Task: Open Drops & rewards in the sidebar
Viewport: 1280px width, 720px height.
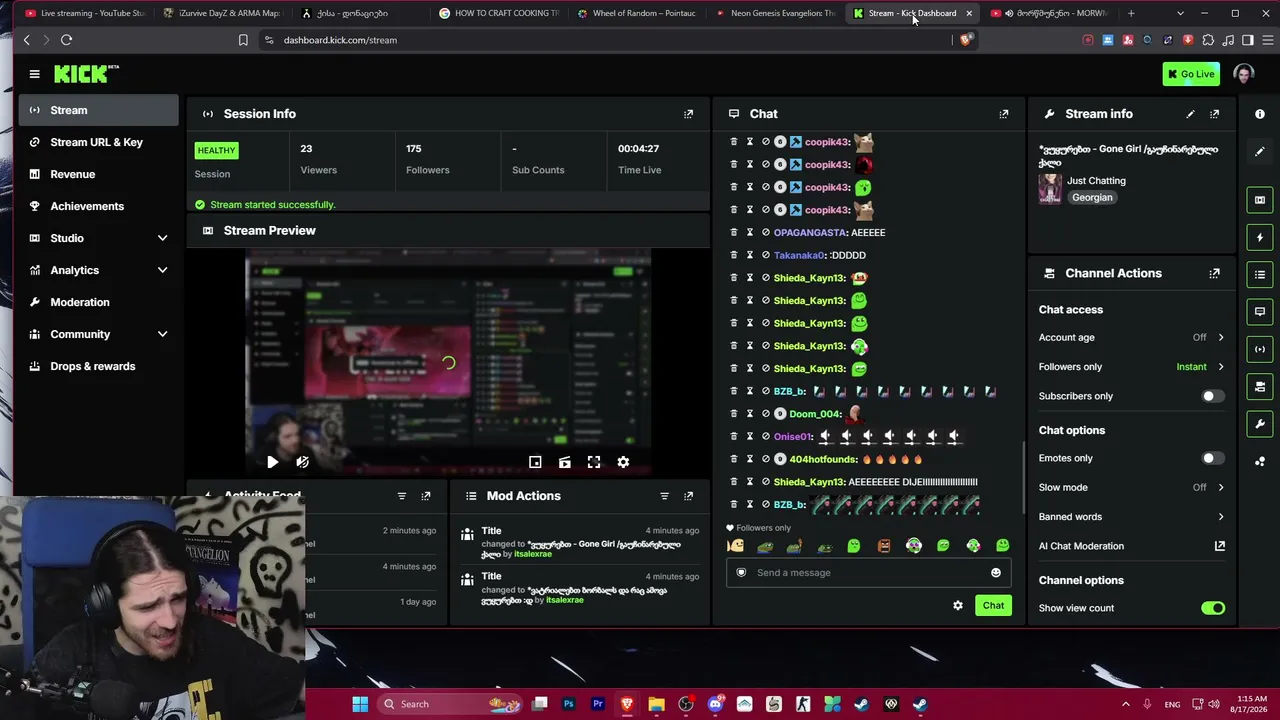Action: pyautogui.click(x=98, y=366)
